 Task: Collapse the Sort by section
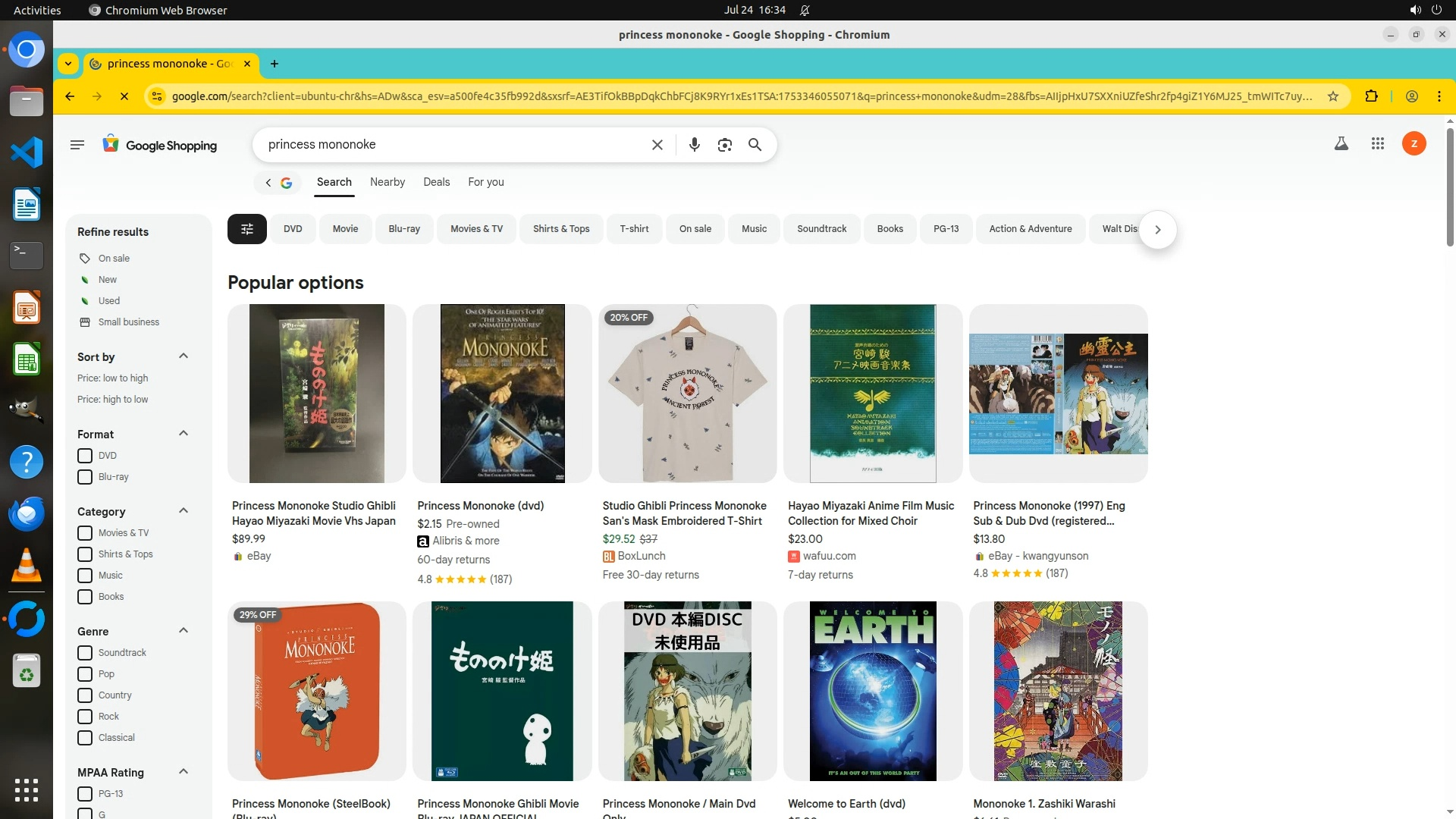tap(183, 356)
